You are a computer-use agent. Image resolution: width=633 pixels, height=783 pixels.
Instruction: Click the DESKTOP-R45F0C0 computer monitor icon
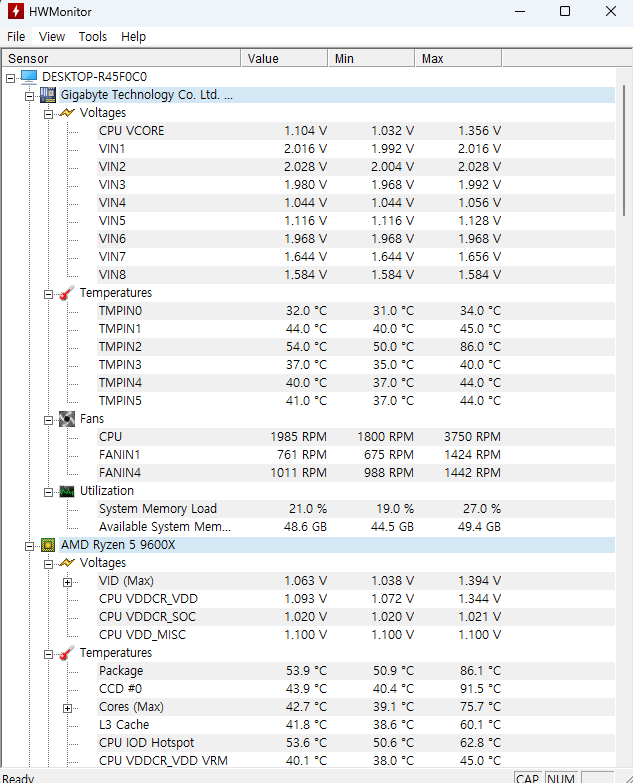[x=28, y=76]
